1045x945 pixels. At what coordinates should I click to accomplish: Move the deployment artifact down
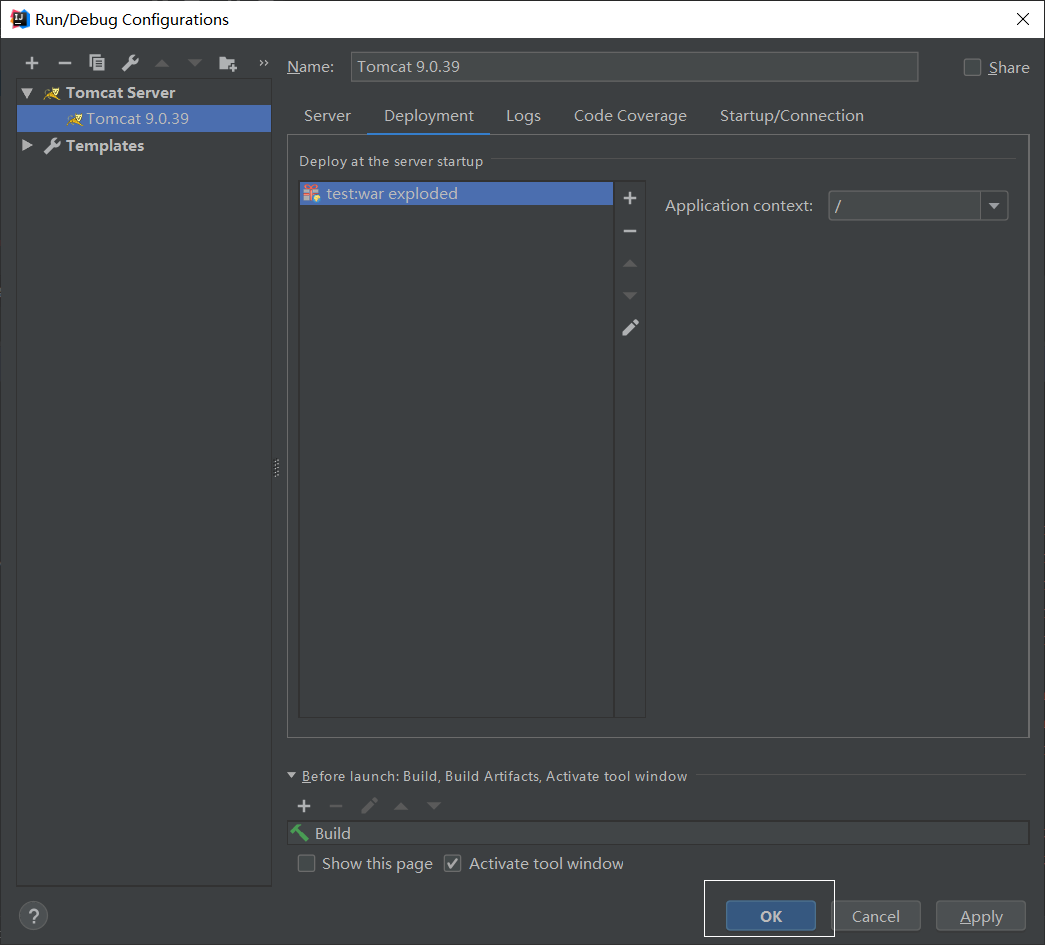(630, 295)
